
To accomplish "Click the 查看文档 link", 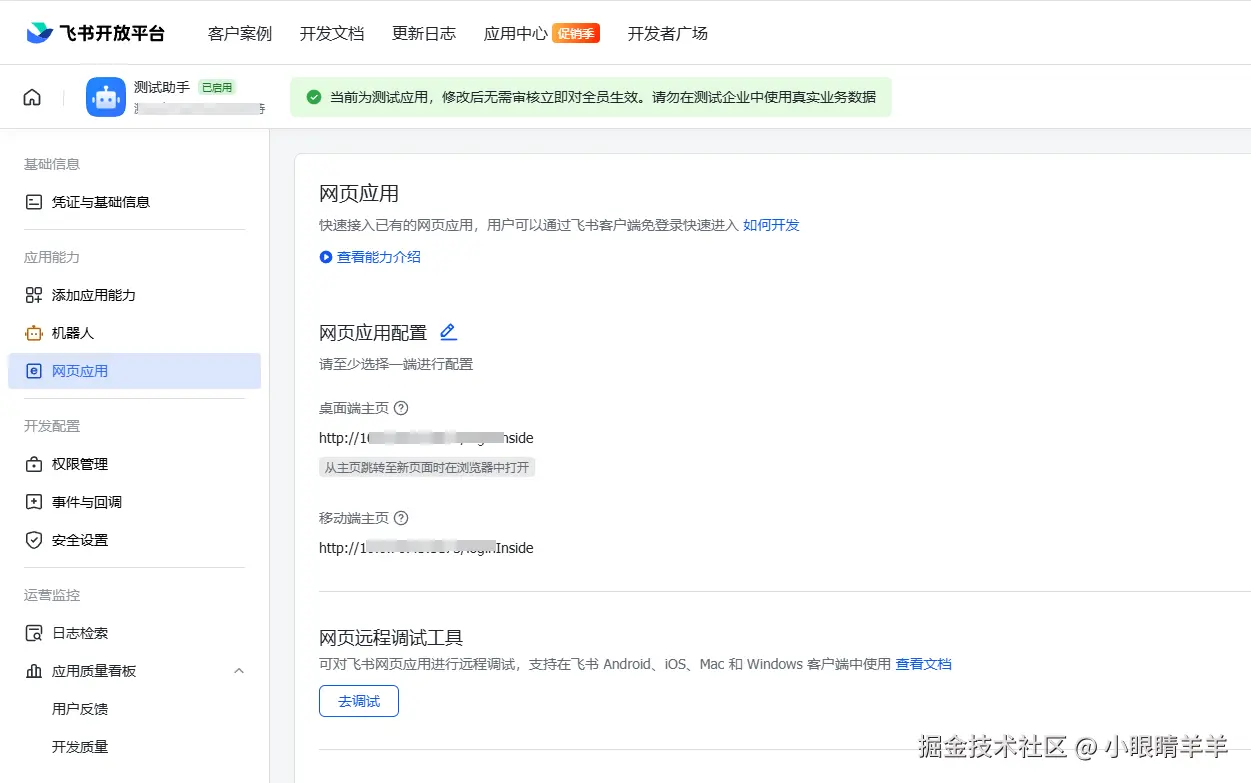I will (x=923, y=664).
